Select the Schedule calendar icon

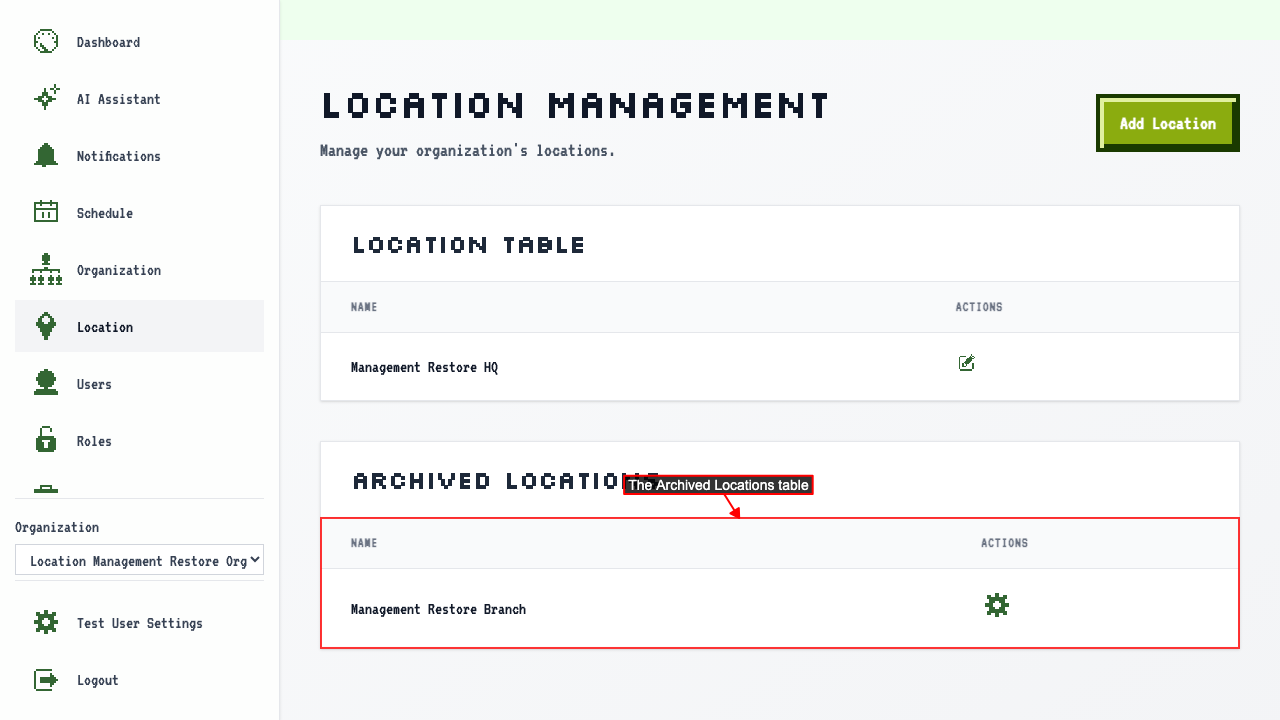pos(46,212)
